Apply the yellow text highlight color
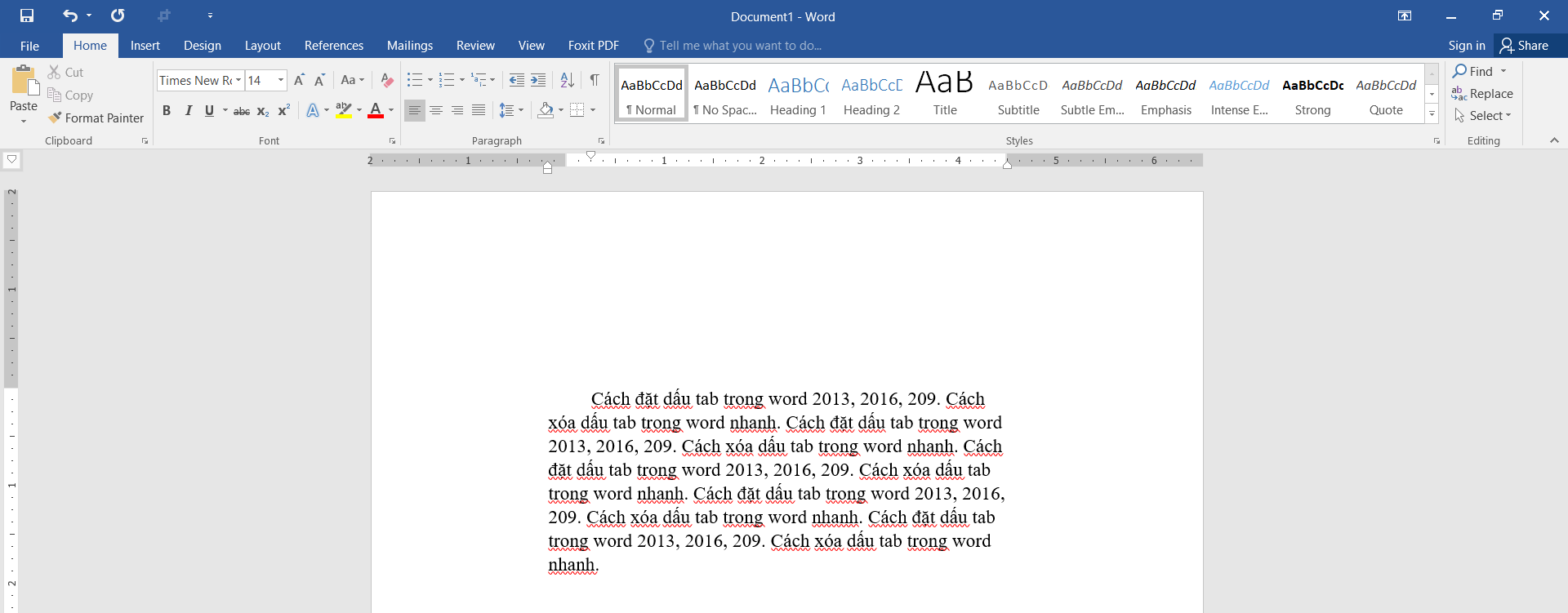 pyautogui.click(x=344, y=110)
